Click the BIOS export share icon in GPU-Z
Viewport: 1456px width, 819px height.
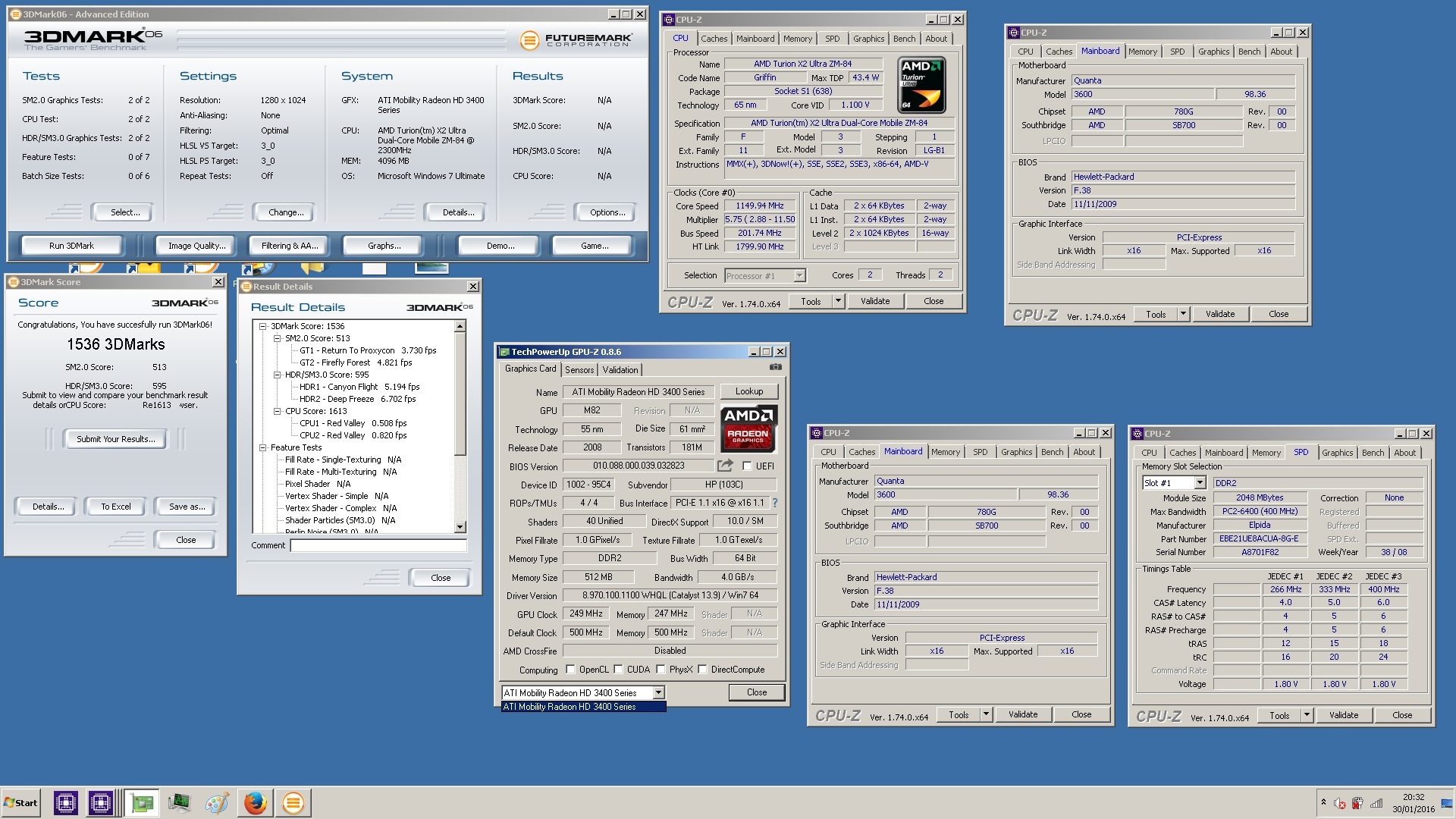725,466
